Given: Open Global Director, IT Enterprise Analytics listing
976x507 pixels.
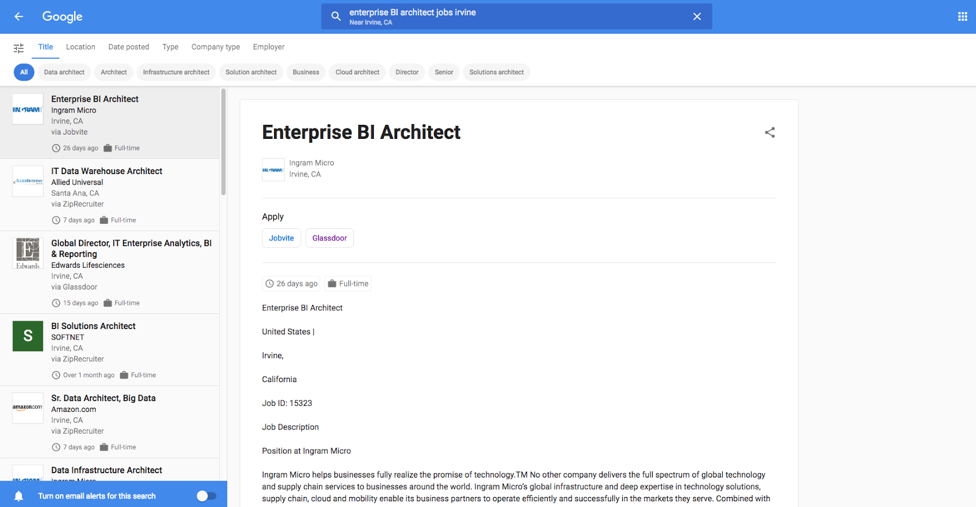Looking at the screenshot, I should click(x=110, y=272).
